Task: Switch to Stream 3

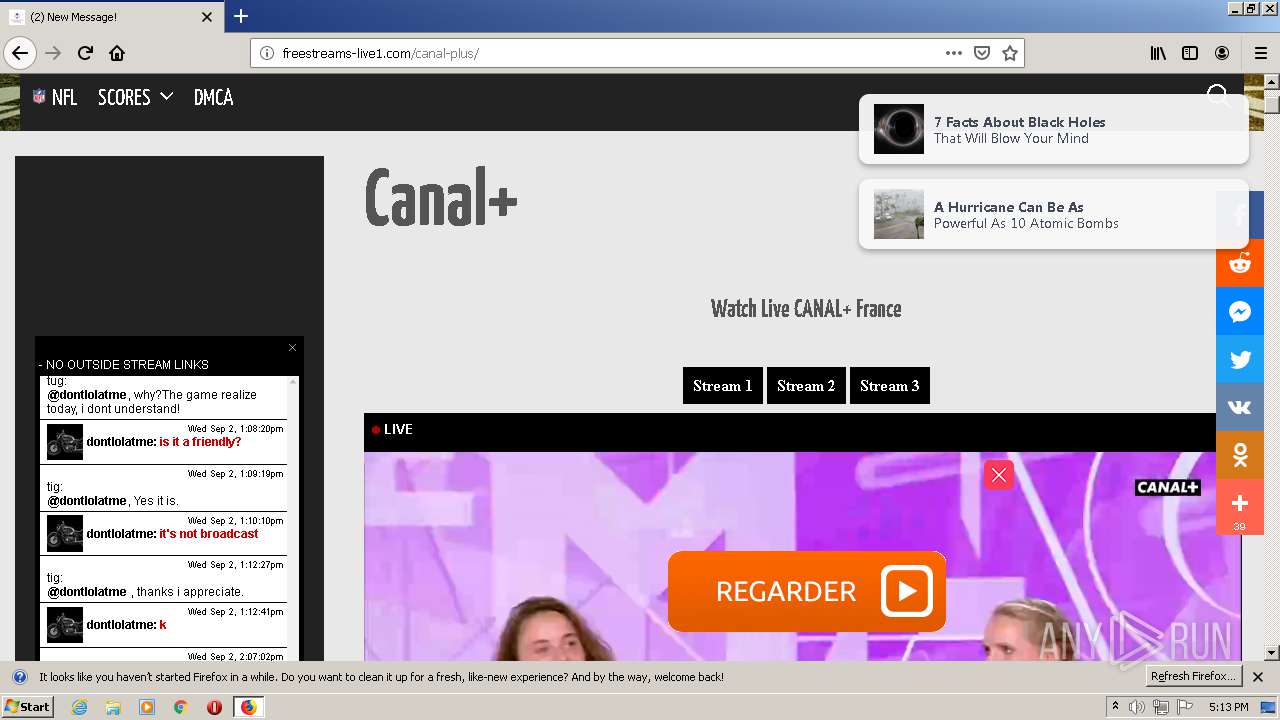Action: (x=890, y=386)
